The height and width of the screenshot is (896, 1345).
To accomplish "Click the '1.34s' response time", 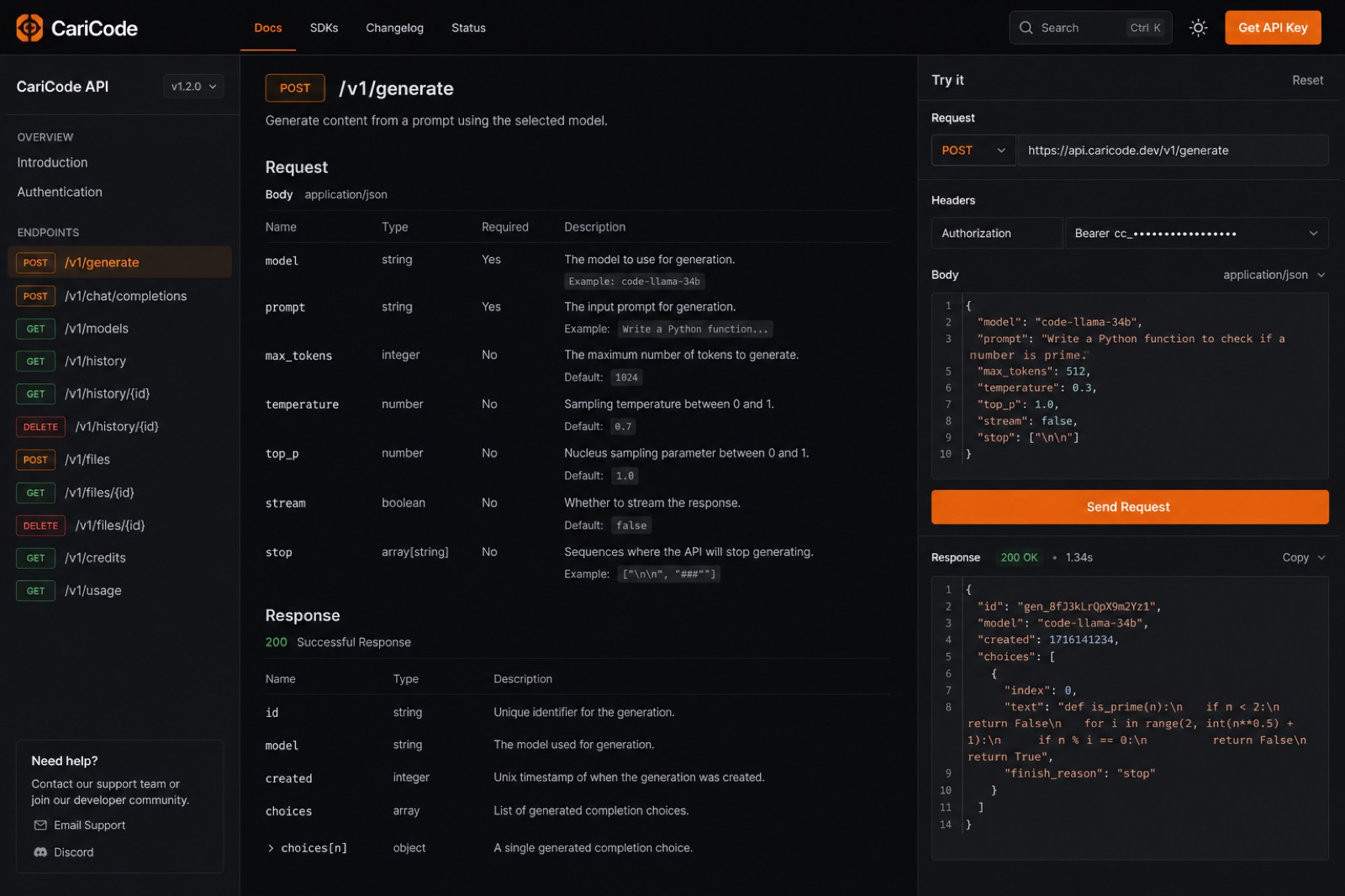I will pos(1079,557).
